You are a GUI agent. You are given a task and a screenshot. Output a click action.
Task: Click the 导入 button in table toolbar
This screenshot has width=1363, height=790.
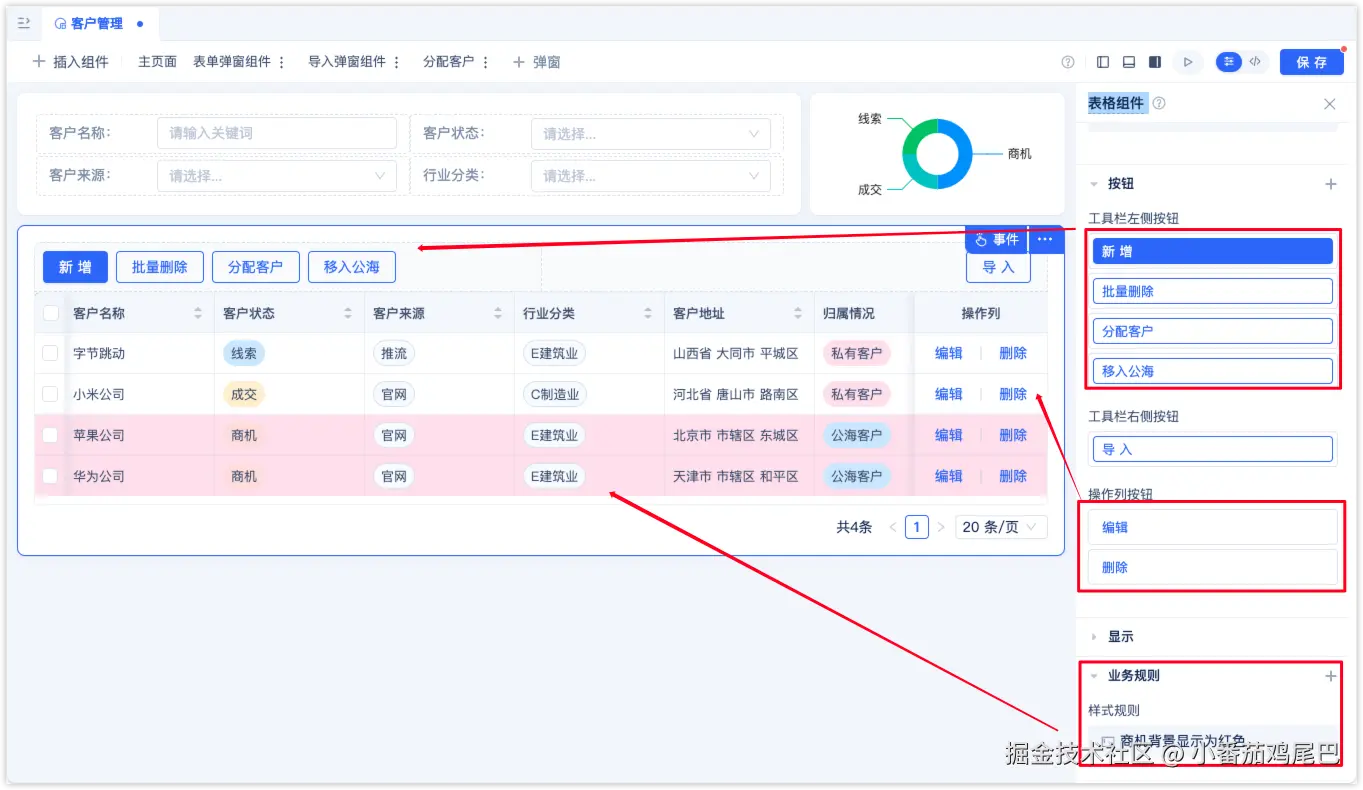998,267
